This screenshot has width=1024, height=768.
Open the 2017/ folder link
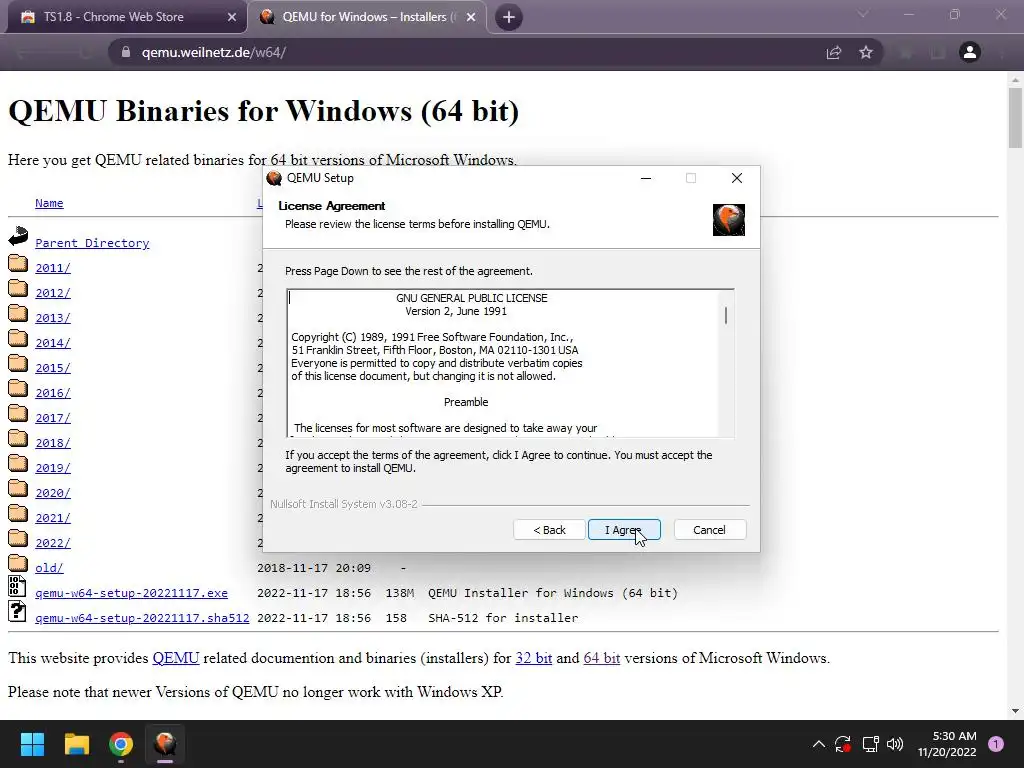click(x=53, y=418)
